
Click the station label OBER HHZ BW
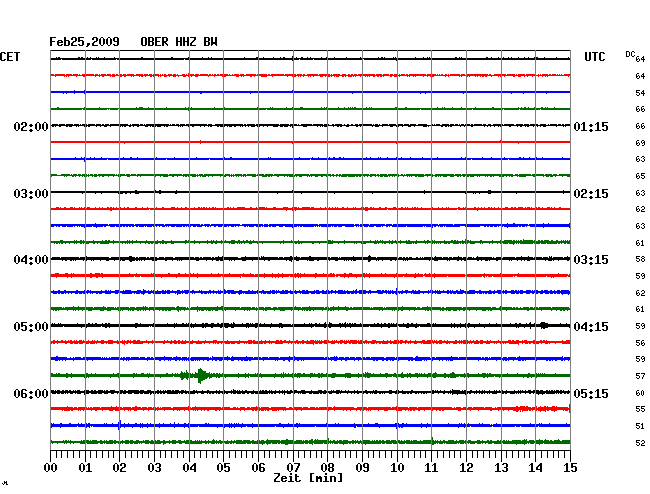[x=179, y=42]
